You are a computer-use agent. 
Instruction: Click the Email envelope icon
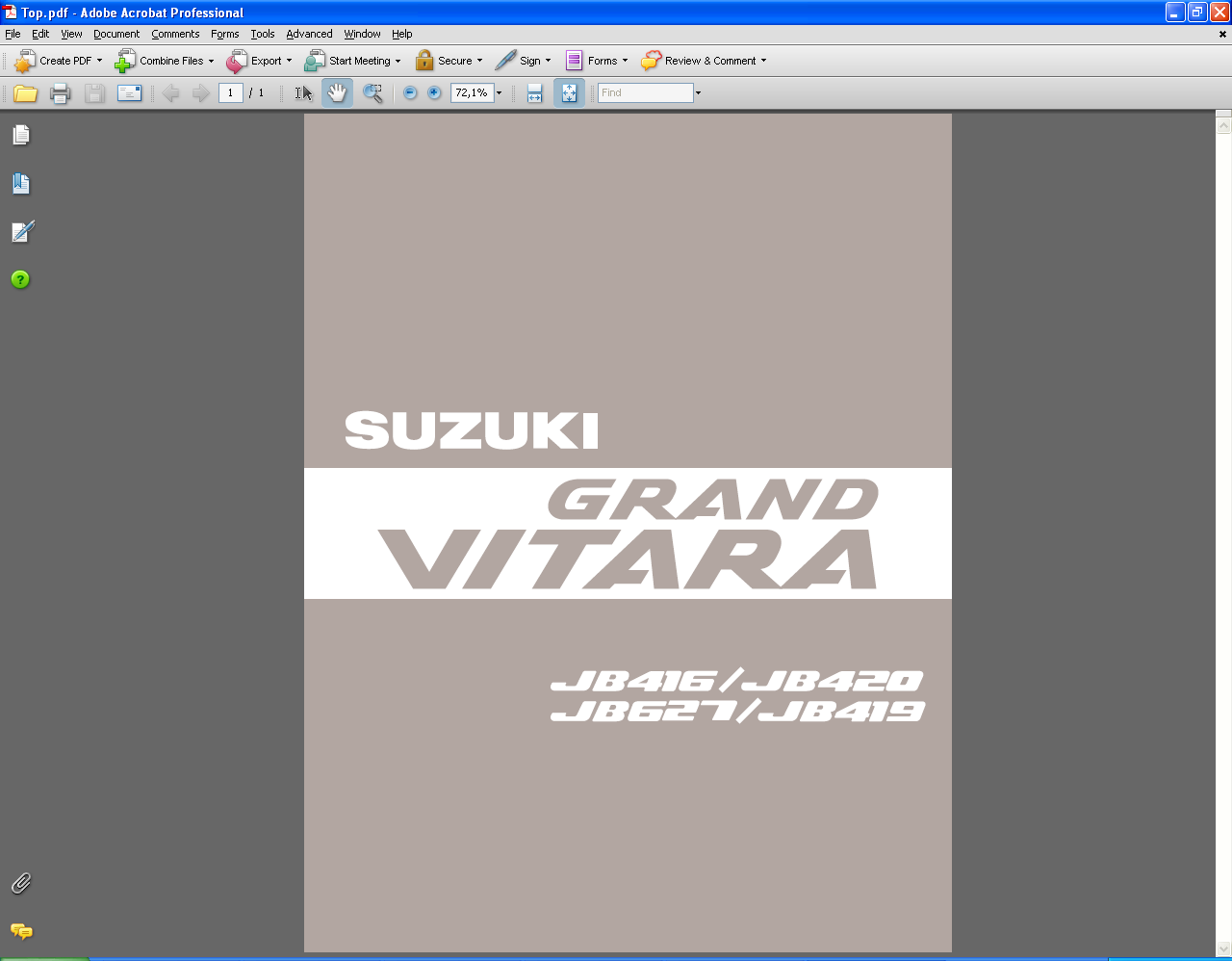(x=129, y=93)
